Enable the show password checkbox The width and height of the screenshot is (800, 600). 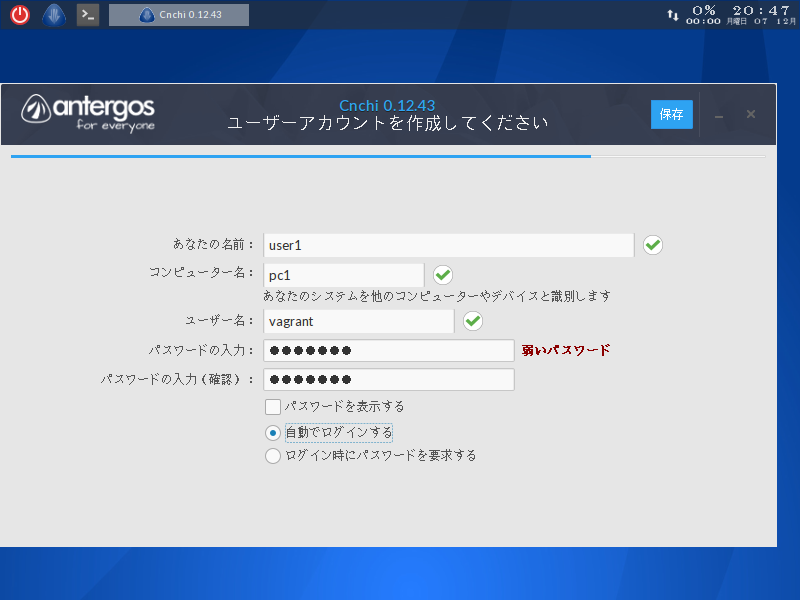(273, 406)
